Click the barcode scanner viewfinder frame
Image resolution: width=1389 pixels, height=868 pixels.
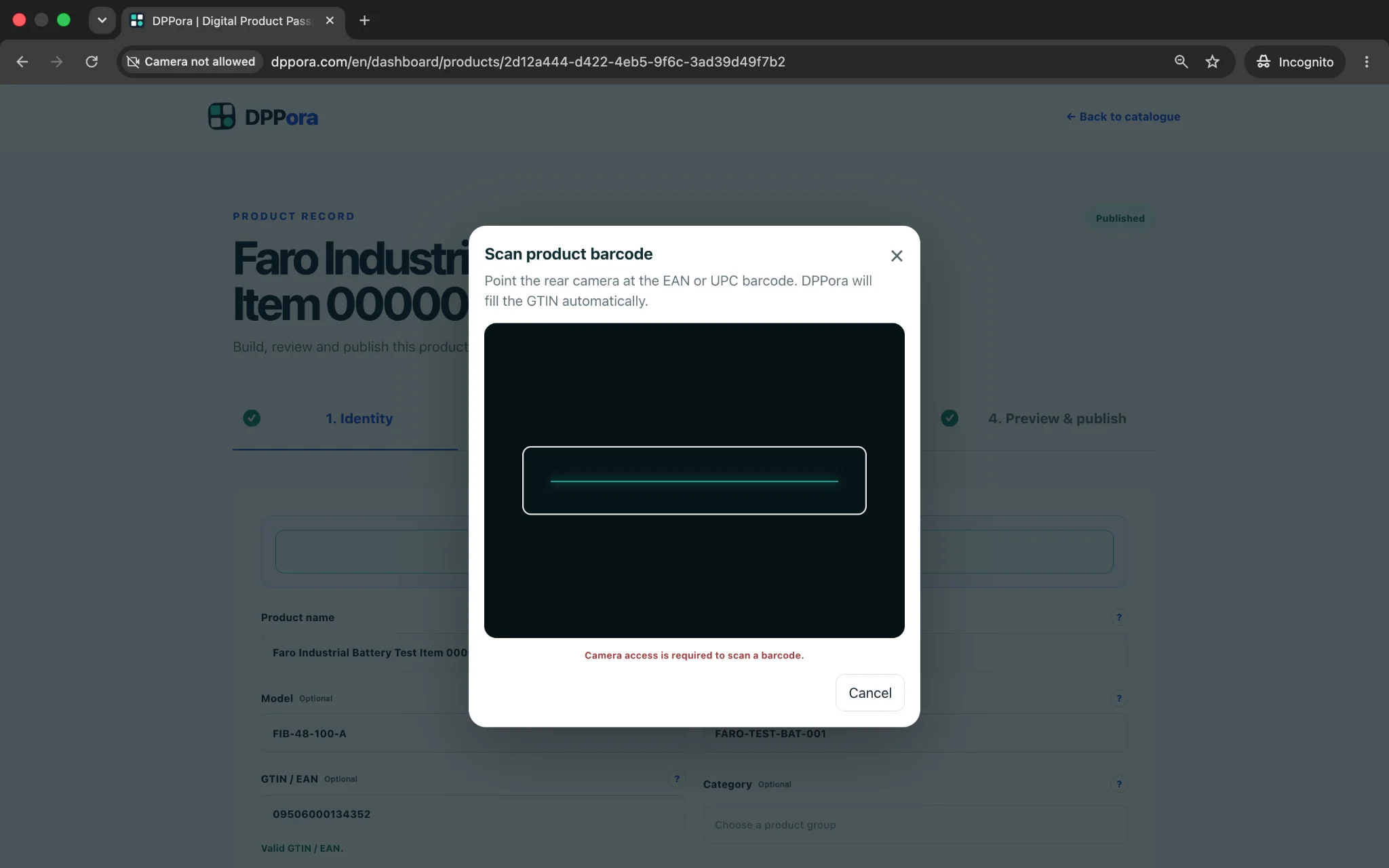(x=694, y=480)
